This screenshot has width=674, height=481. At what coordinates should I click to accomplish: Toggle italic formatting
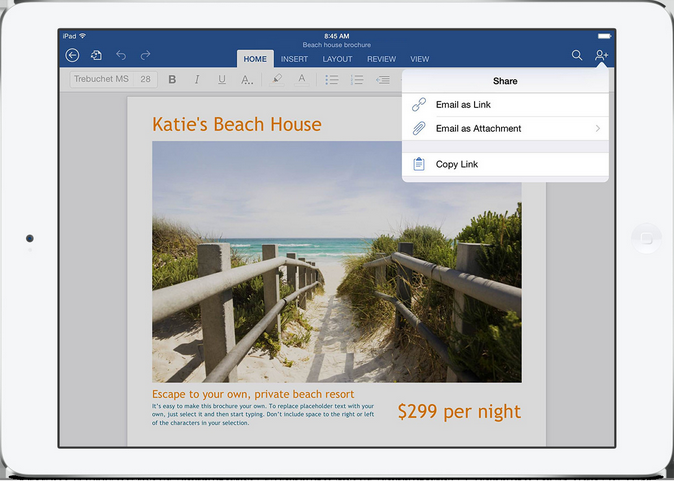point(197,80)
